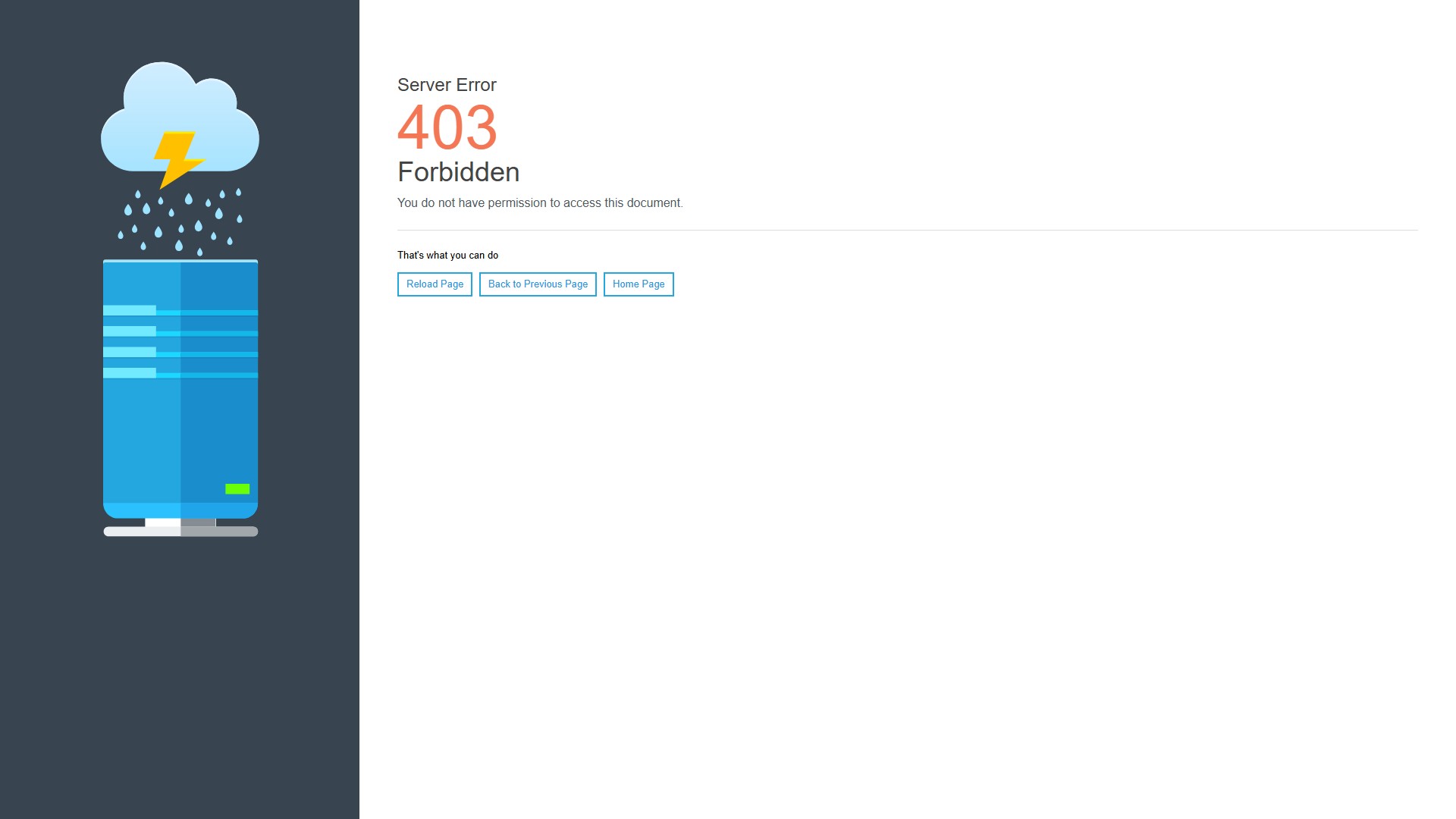
Task: Click the Reload Page button
Action: pyautogui.click(x=435, y=284)
